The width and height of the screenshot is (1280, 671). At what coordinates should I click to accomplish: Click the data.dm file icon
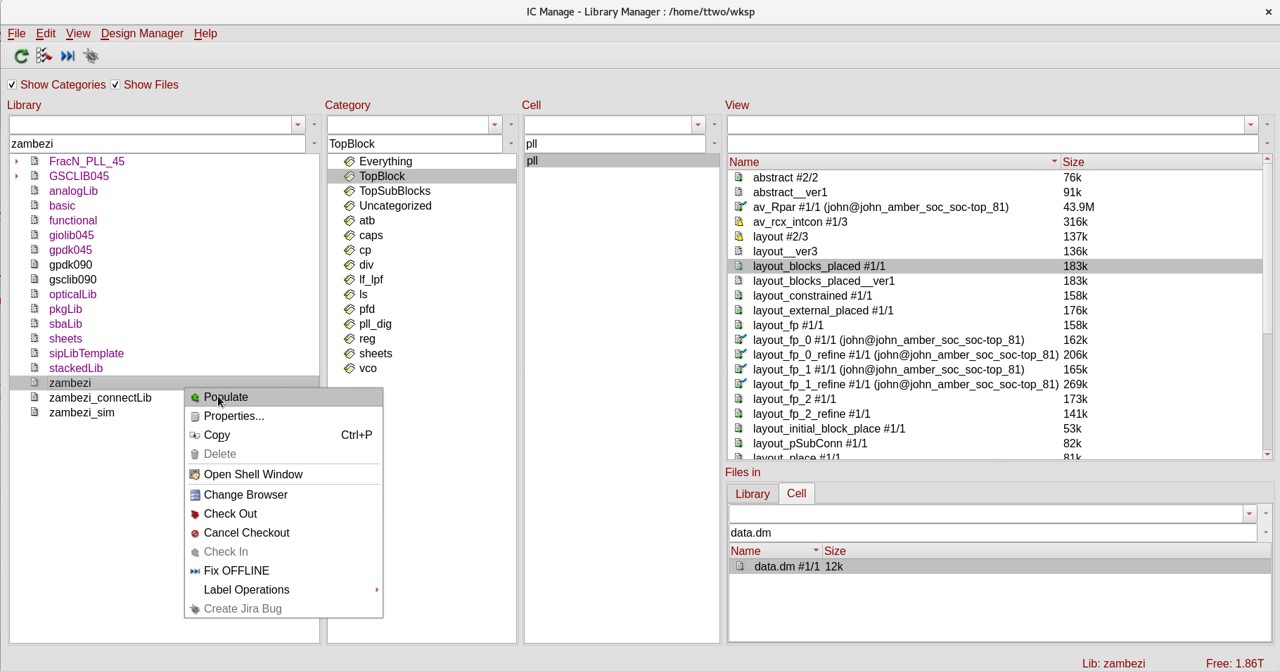pyautogui.click(x=740, y=566)
